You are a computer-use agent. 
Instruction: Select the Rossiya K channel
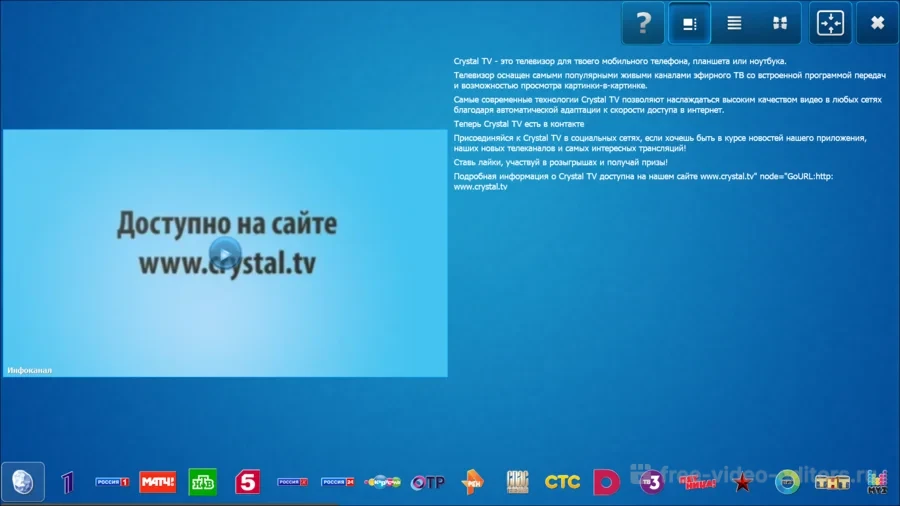click(x=292, y=482)
